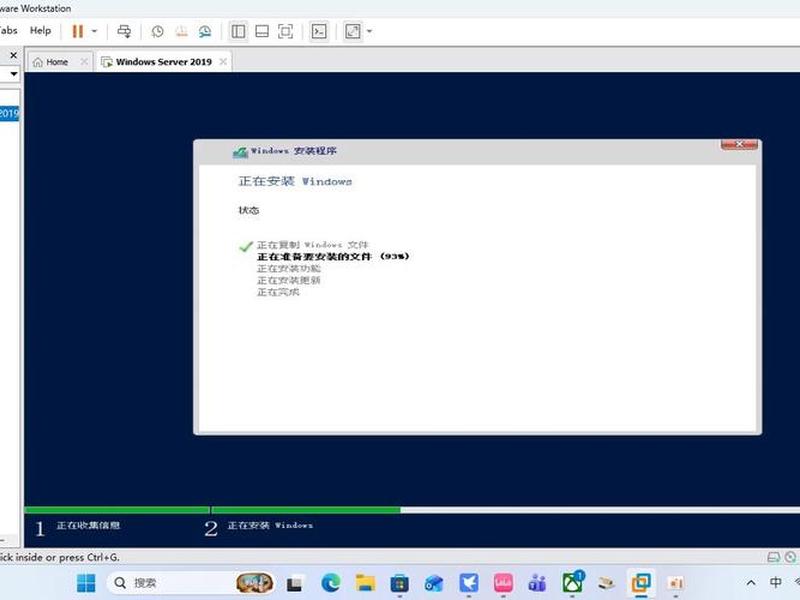Pause the running virtual machine
The image size is (800, 600).
78,32
